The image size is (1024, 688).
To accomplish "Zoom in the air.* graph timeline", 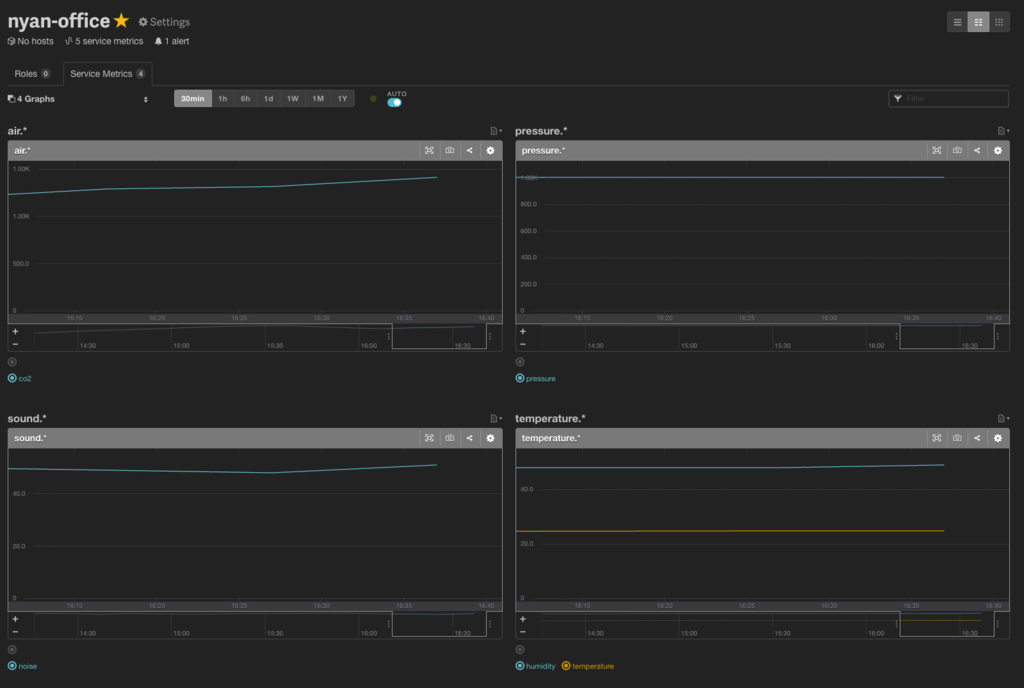I will pos(15,332).
